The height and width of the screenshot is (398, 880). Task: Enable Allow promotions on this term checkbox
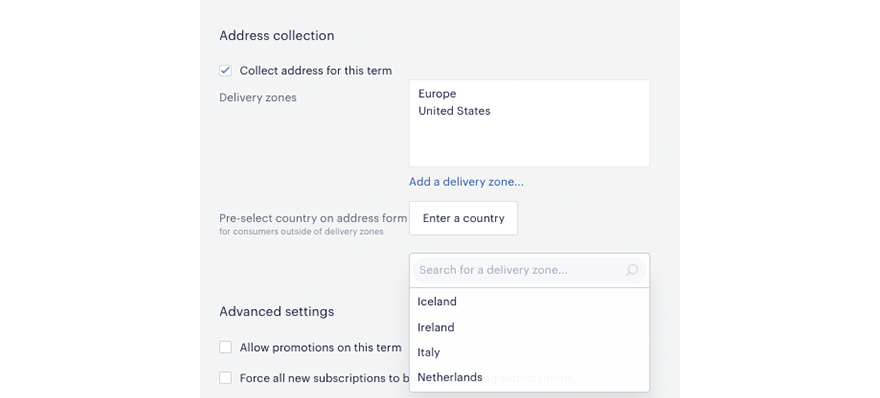click(x=226, y=347)
